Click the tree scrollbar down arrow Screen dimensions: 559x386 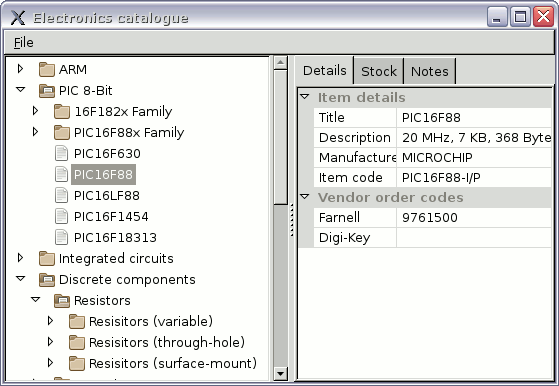pyautogui.click(x=281, y=374)
